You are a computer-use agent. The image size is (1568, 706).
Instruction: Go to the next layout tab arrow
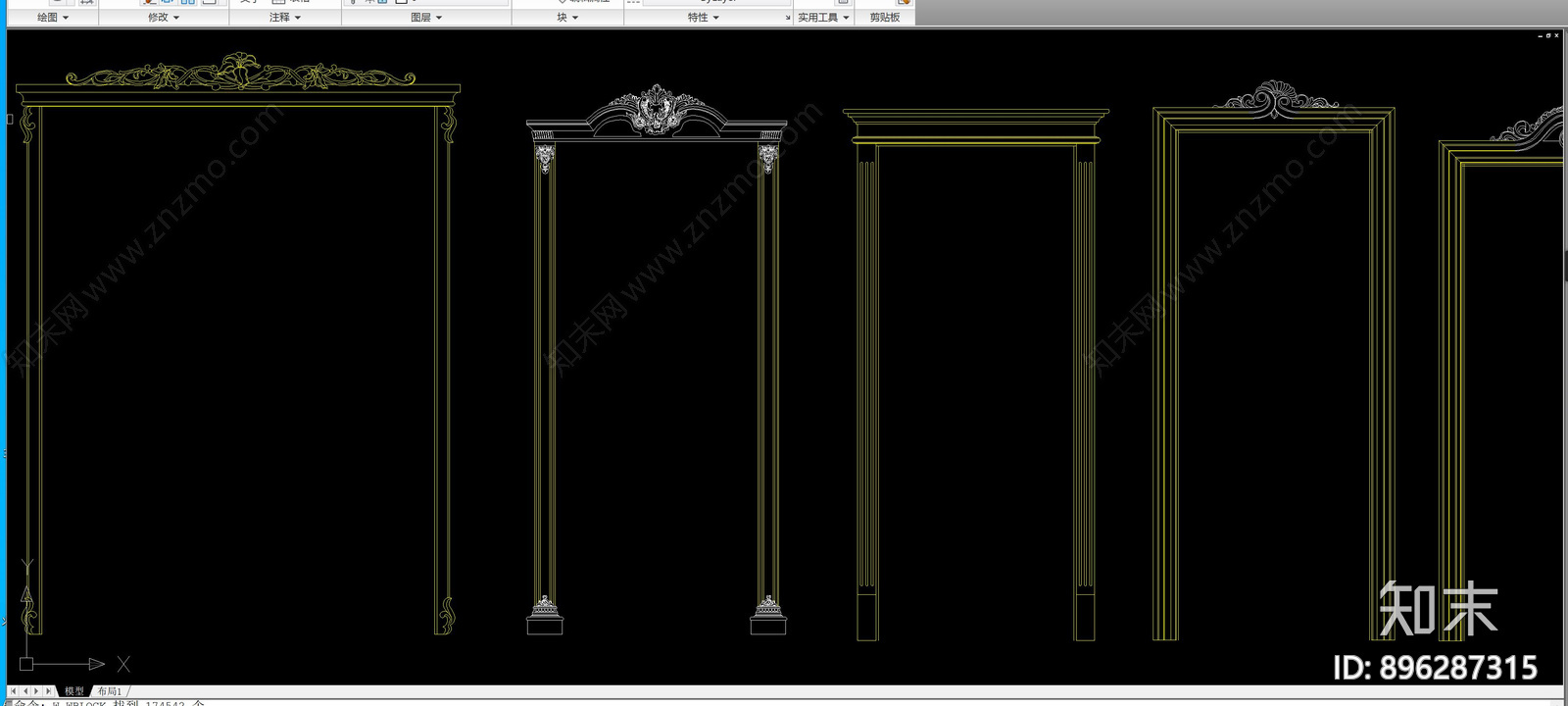click(x=36, y=691)
